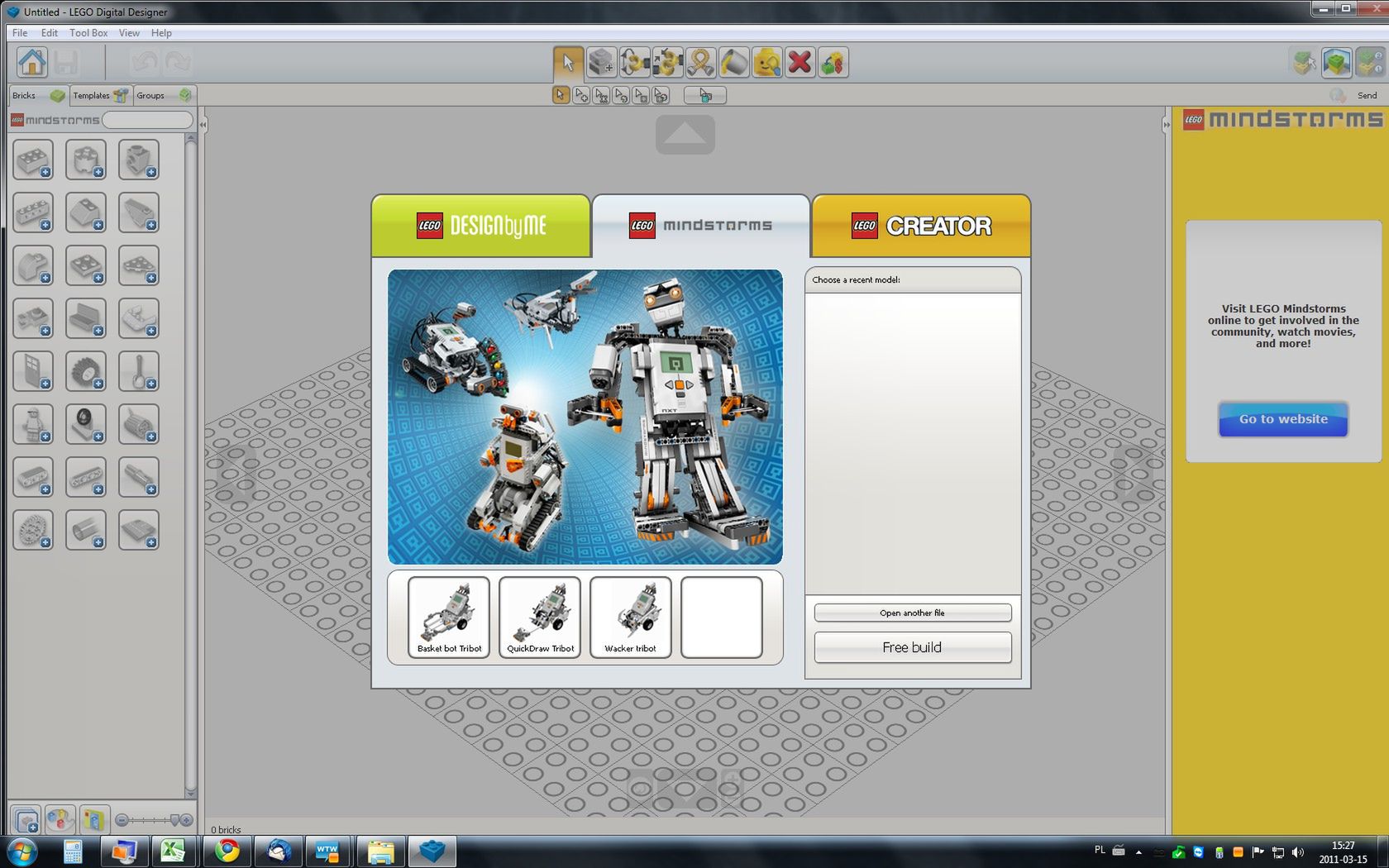Collapse left brick palette panel arrow

(203, 125)
